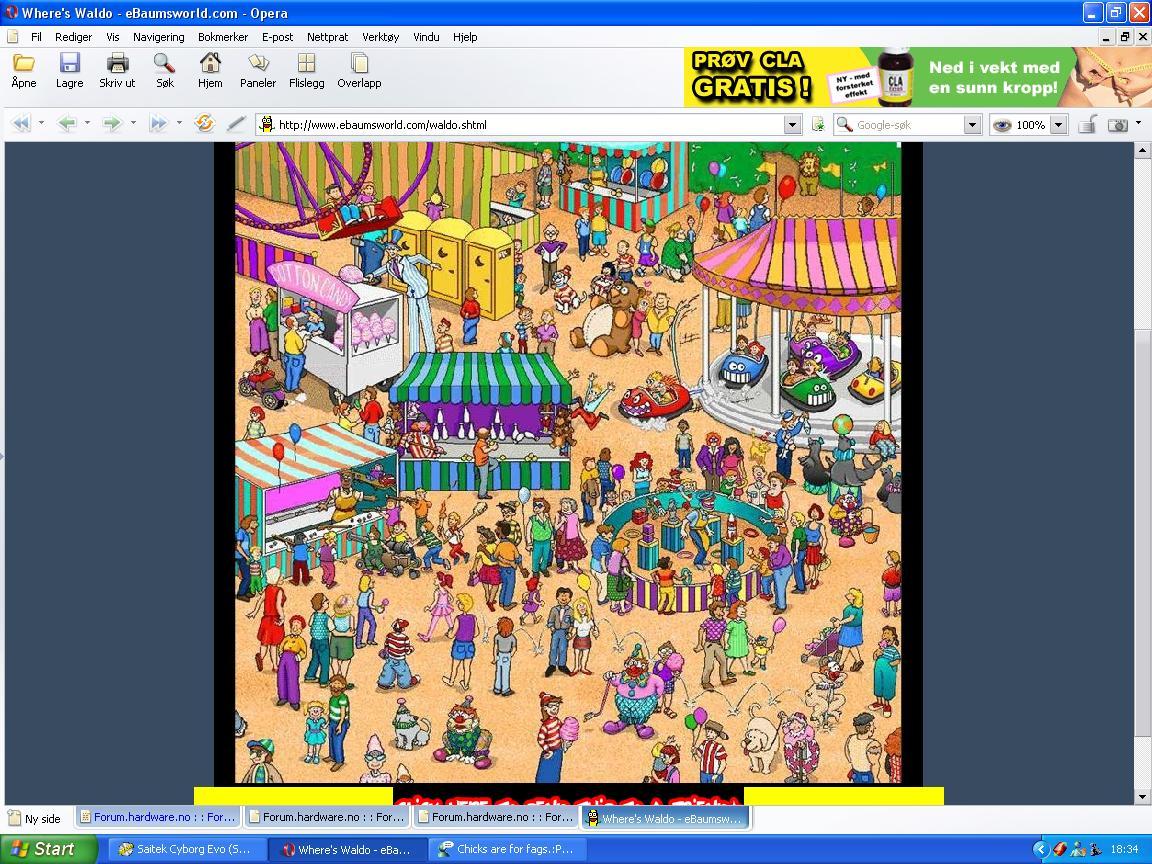Click the fast forward navigation button

click(x=158, y=123)
